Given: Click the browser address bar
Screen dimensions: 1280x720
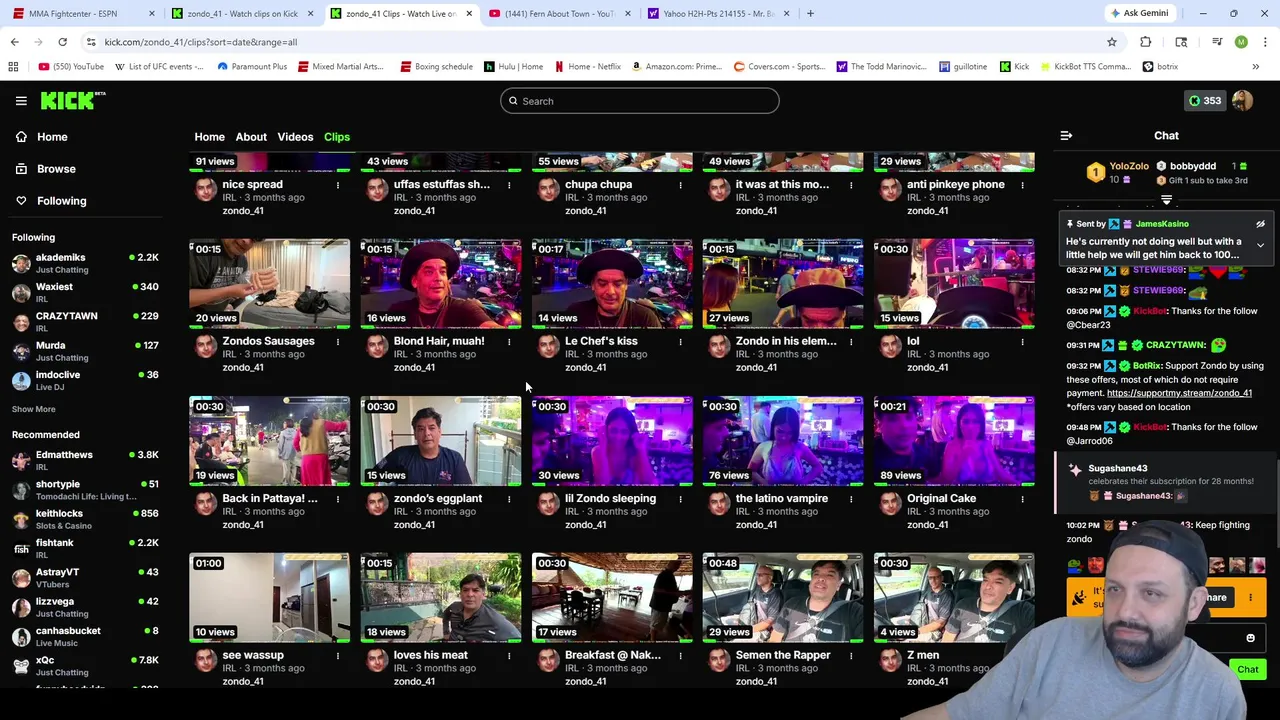Looking at the screenshot, I should click(590, 42).
